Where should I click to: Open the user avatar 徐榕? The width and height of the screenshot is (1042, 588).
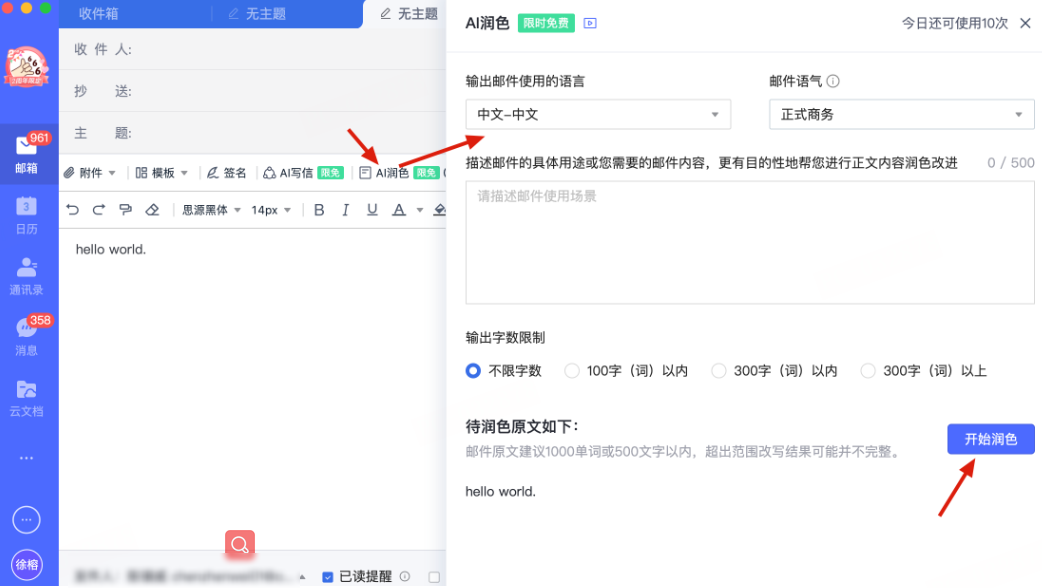click(27, 565)
